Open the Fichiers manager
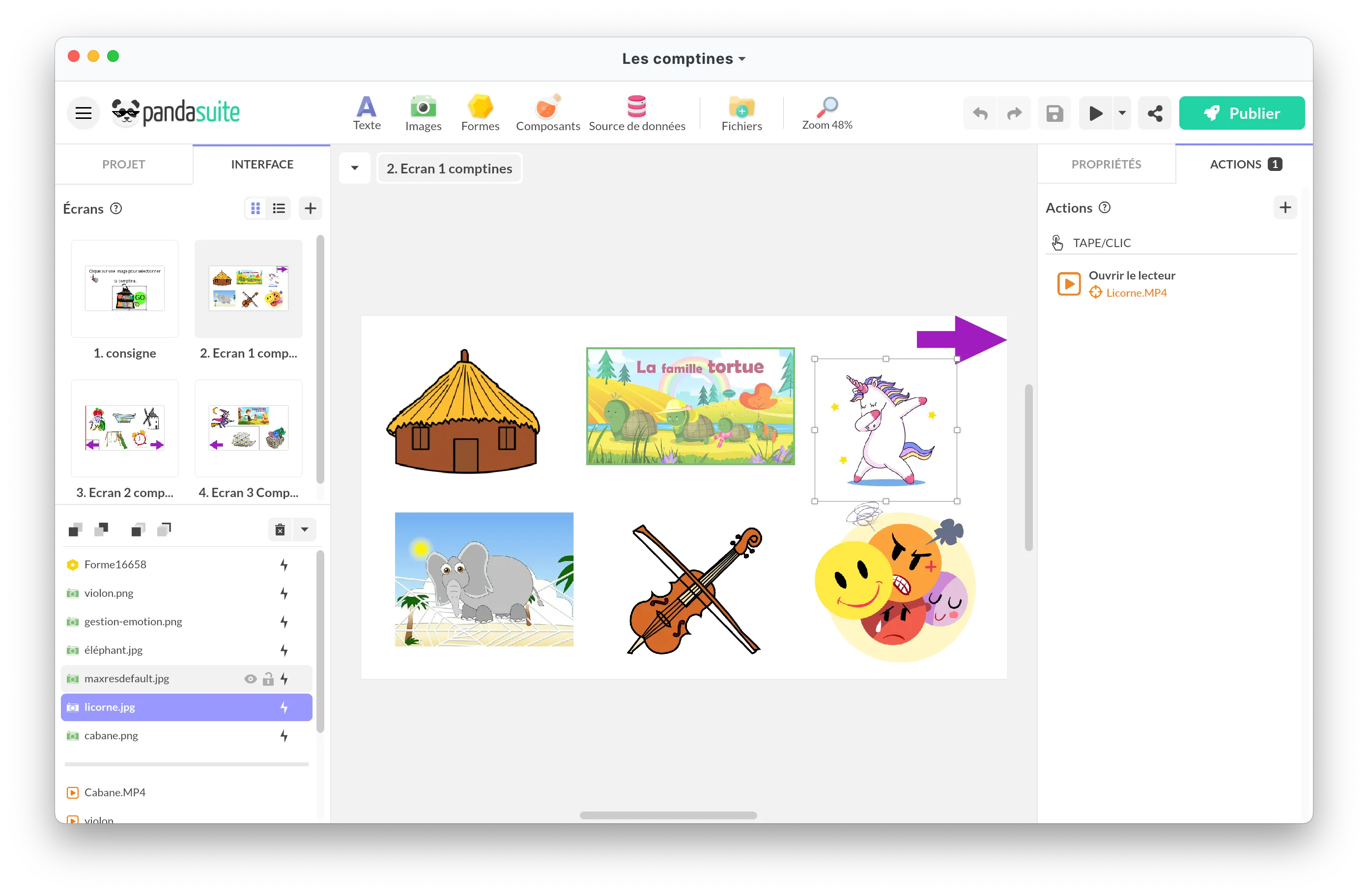Image resolution: width=1368 pixels, height=896 pixels. pos(741,112)
